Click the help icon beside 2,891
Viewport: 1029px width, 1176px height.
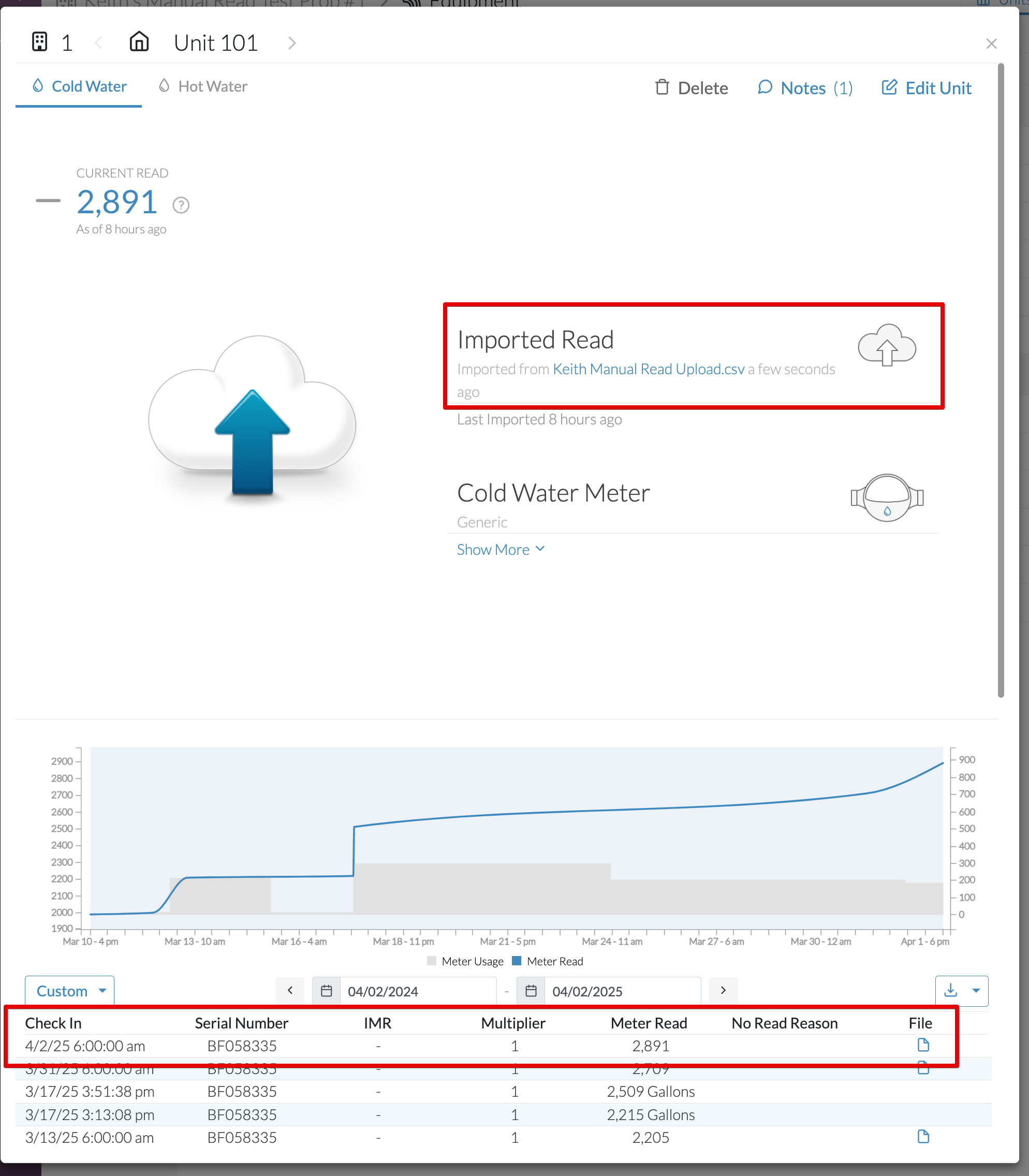click(181, 205)
